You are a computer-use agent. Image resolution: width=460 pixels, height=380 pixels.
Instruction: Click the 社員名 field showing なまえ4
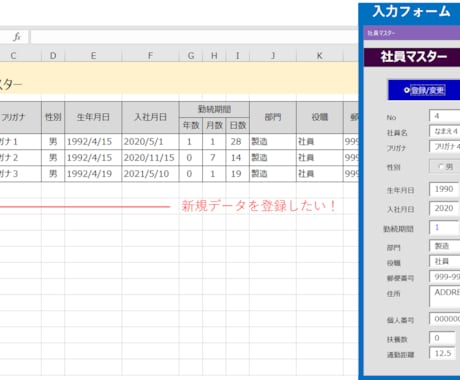tap(445, 131)
